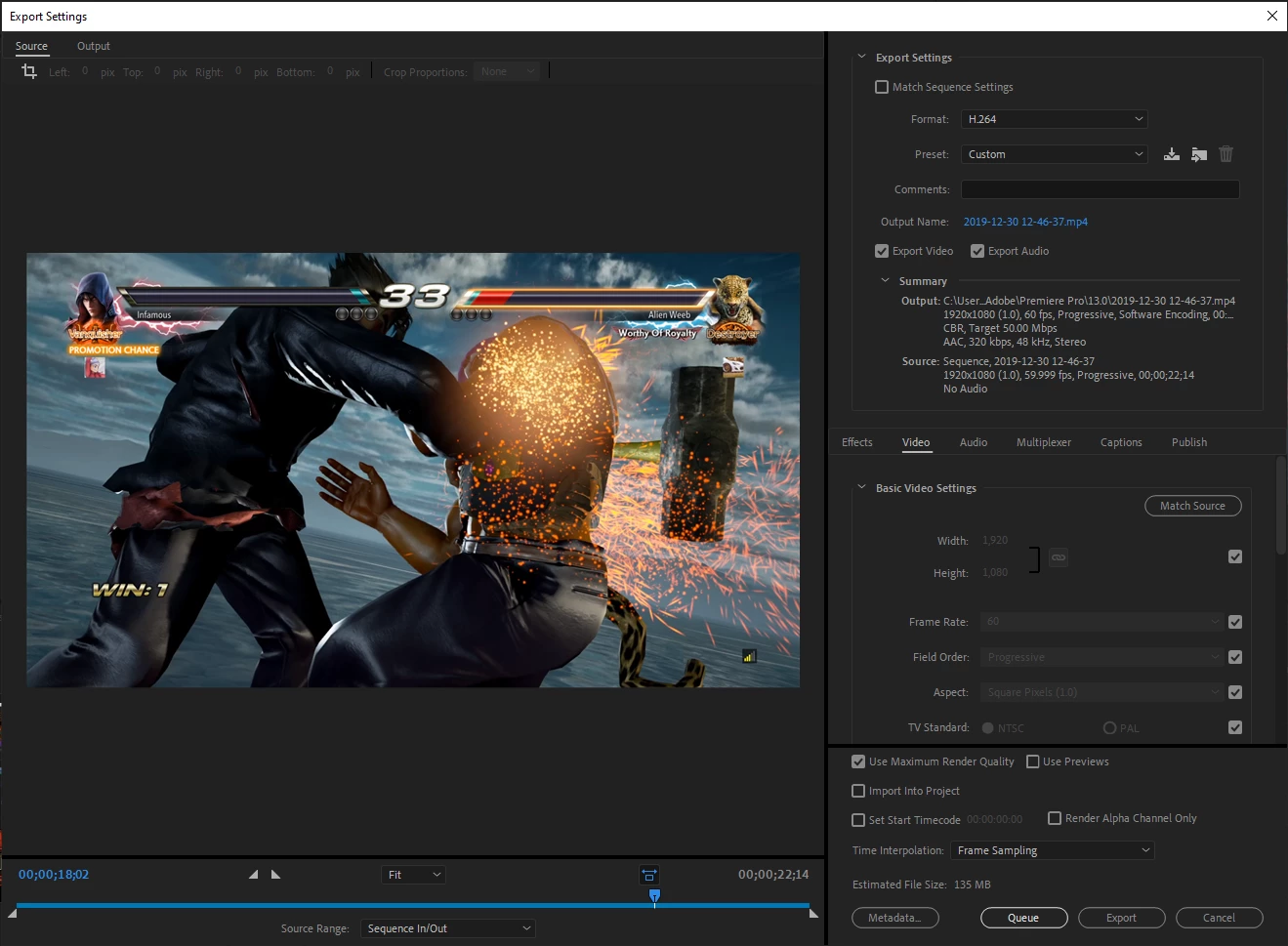This screenshot has width=1288, height=946.
Task: Open the Time Interpolation dropdown
Action: pyautogui.click(x=1052, y=850)
